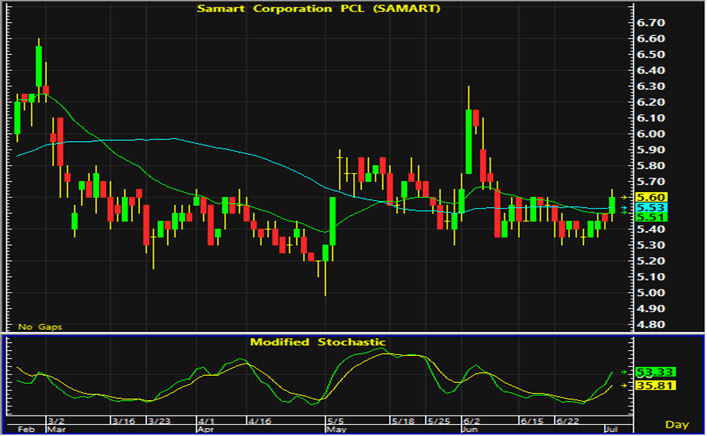Click the Day timeframe label
This screenshot has height=436, width=707.
pyautogui.click(x=677, y=424)
